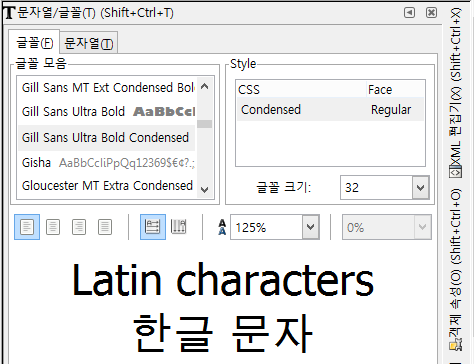Click the text tool T title icon
The height and width of the screenshot is (364, 474).
[x=9, y=13]
